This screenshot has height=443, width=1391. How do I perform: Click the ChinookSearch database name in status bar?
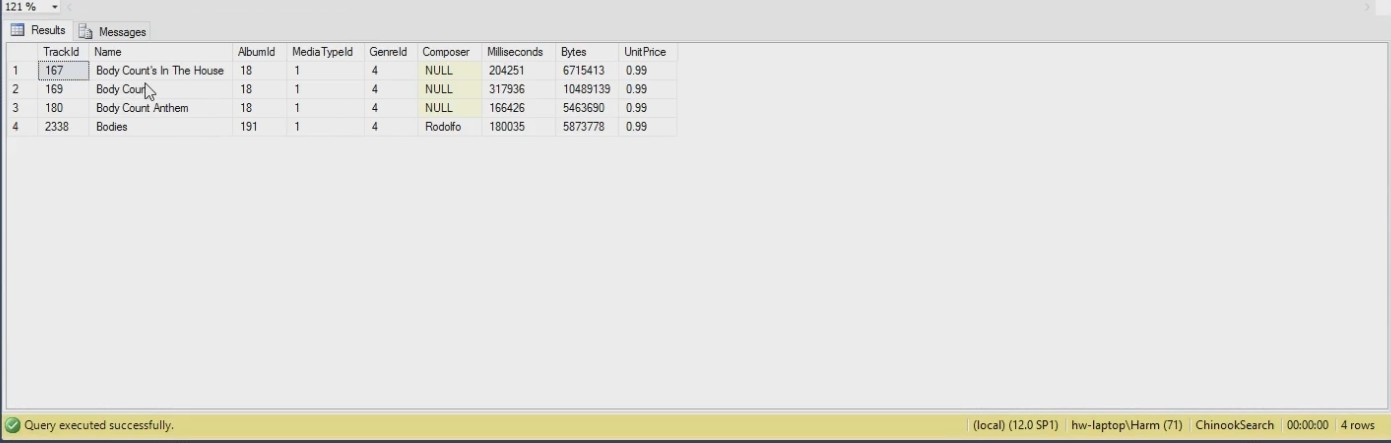[1234, 425]
